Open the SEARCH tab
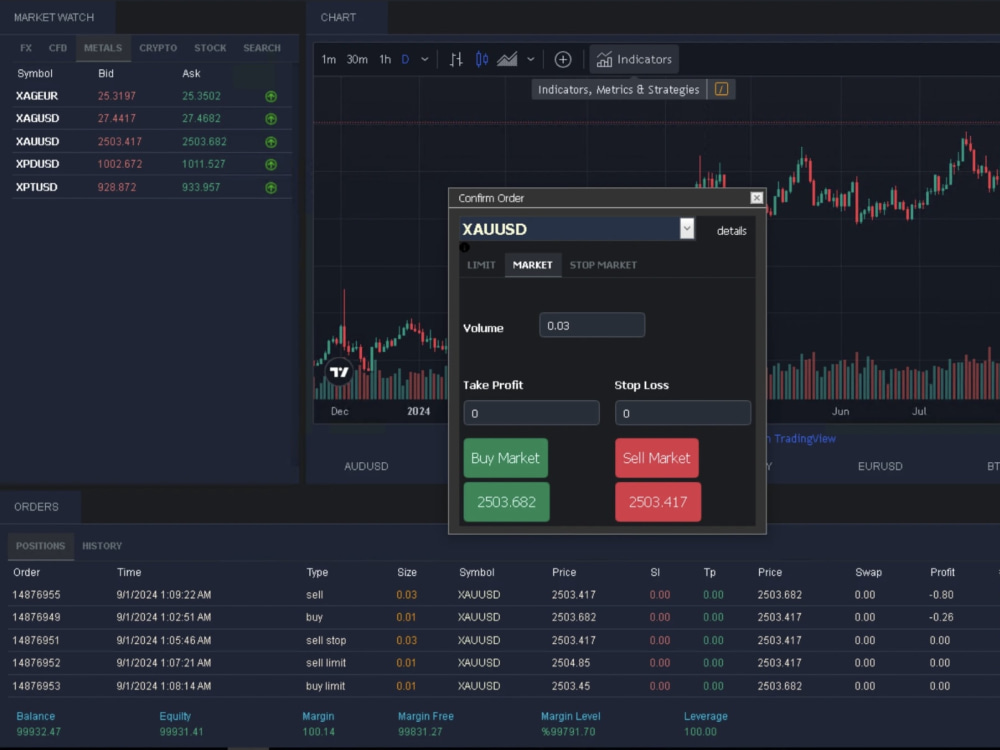This screenshot has height=750, width=1000. tap(261, 48)
